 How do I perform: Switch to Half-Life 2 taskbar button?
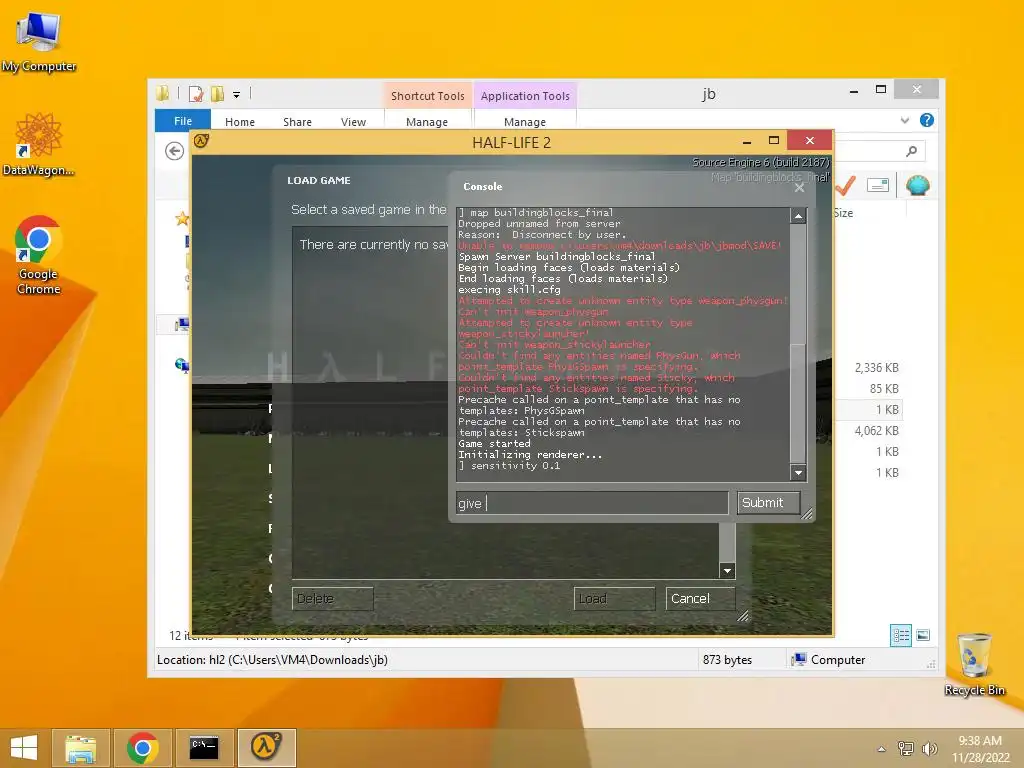coord(266,748)
